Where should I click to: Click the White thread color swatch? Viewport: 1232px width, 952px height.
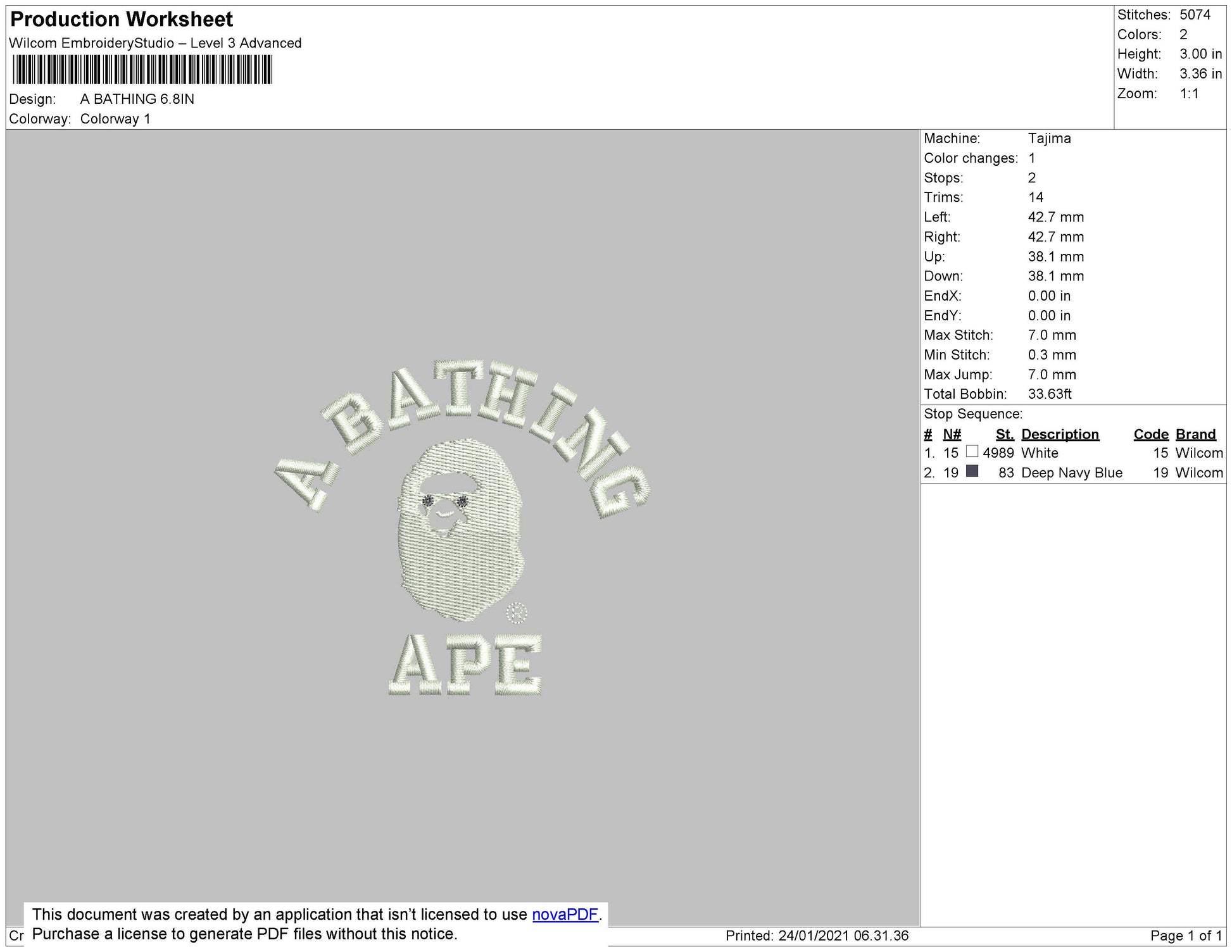click(x=972, y=451)
